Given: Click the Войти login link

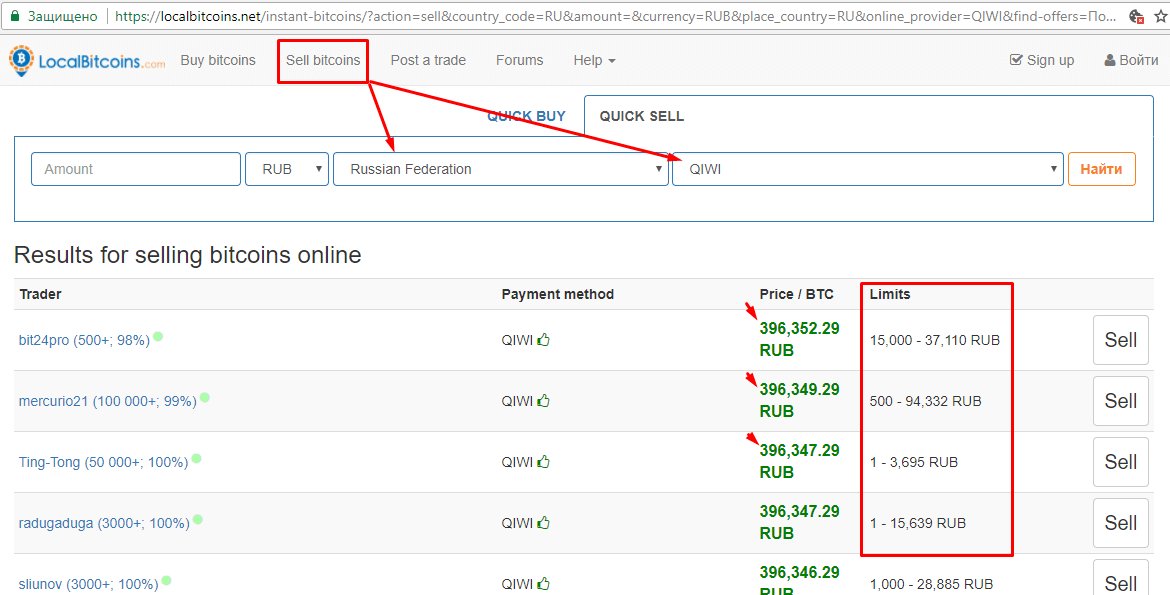Looking at the screenshot, I should (1131, 60).
